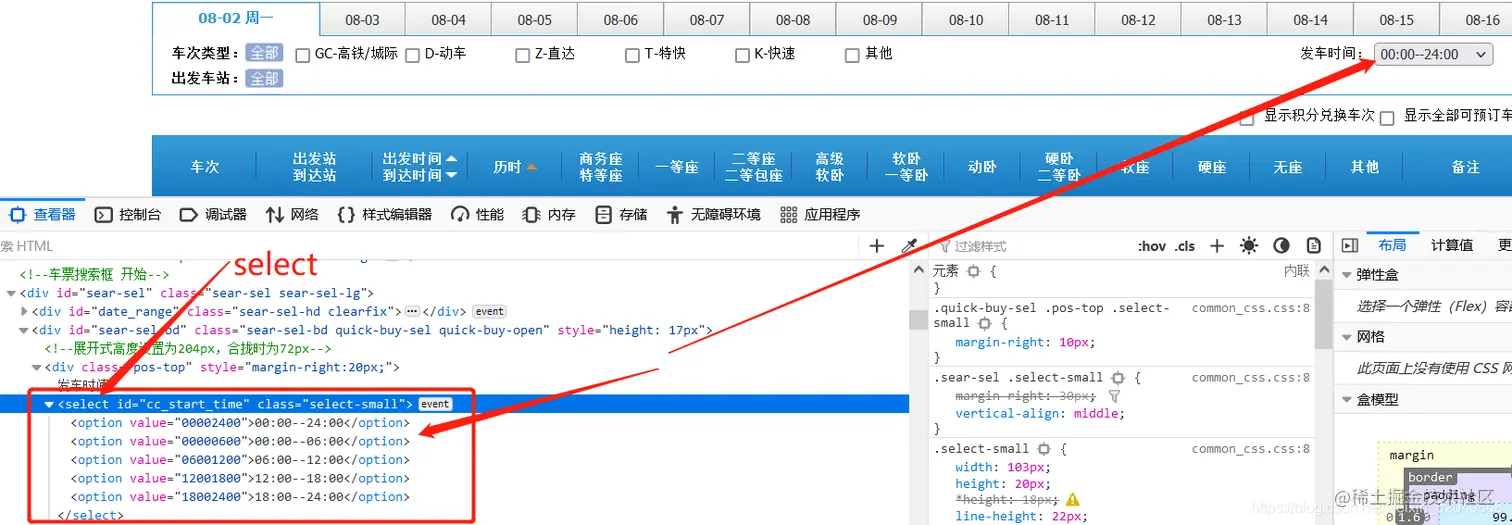The image size is (1512, 525).
Task: Open the 存储 storage tool
Action: (621, 214)
